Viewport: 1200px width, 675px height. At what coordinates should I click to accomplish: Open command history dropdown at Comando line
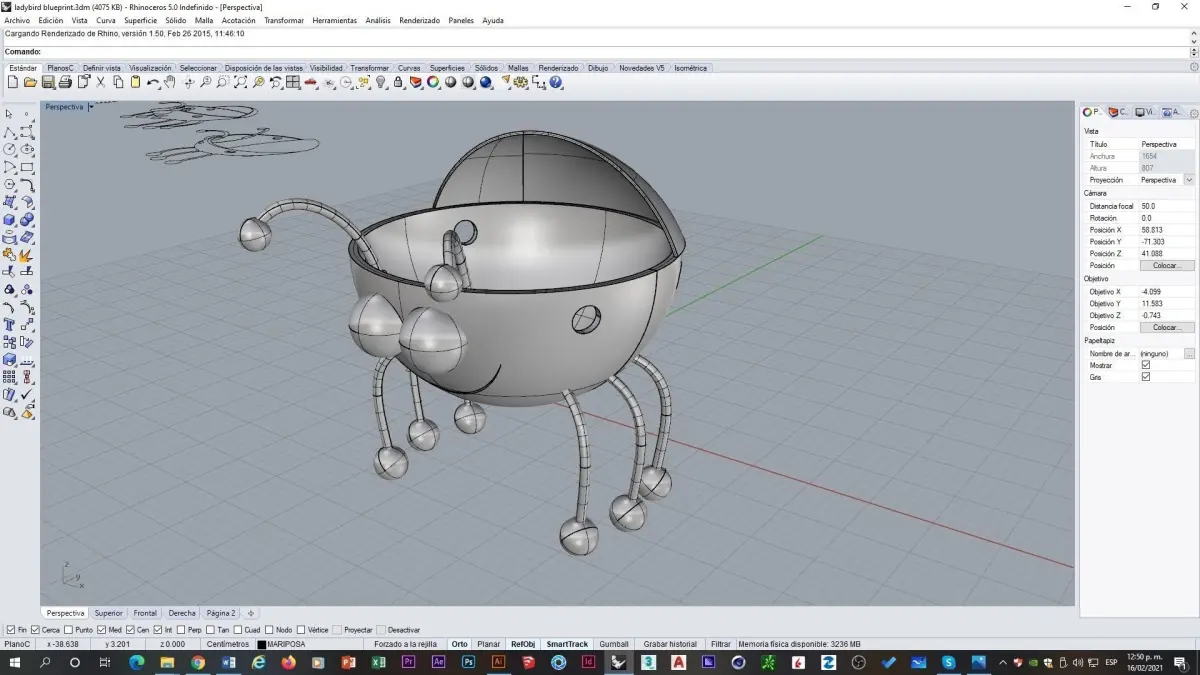1194,52
